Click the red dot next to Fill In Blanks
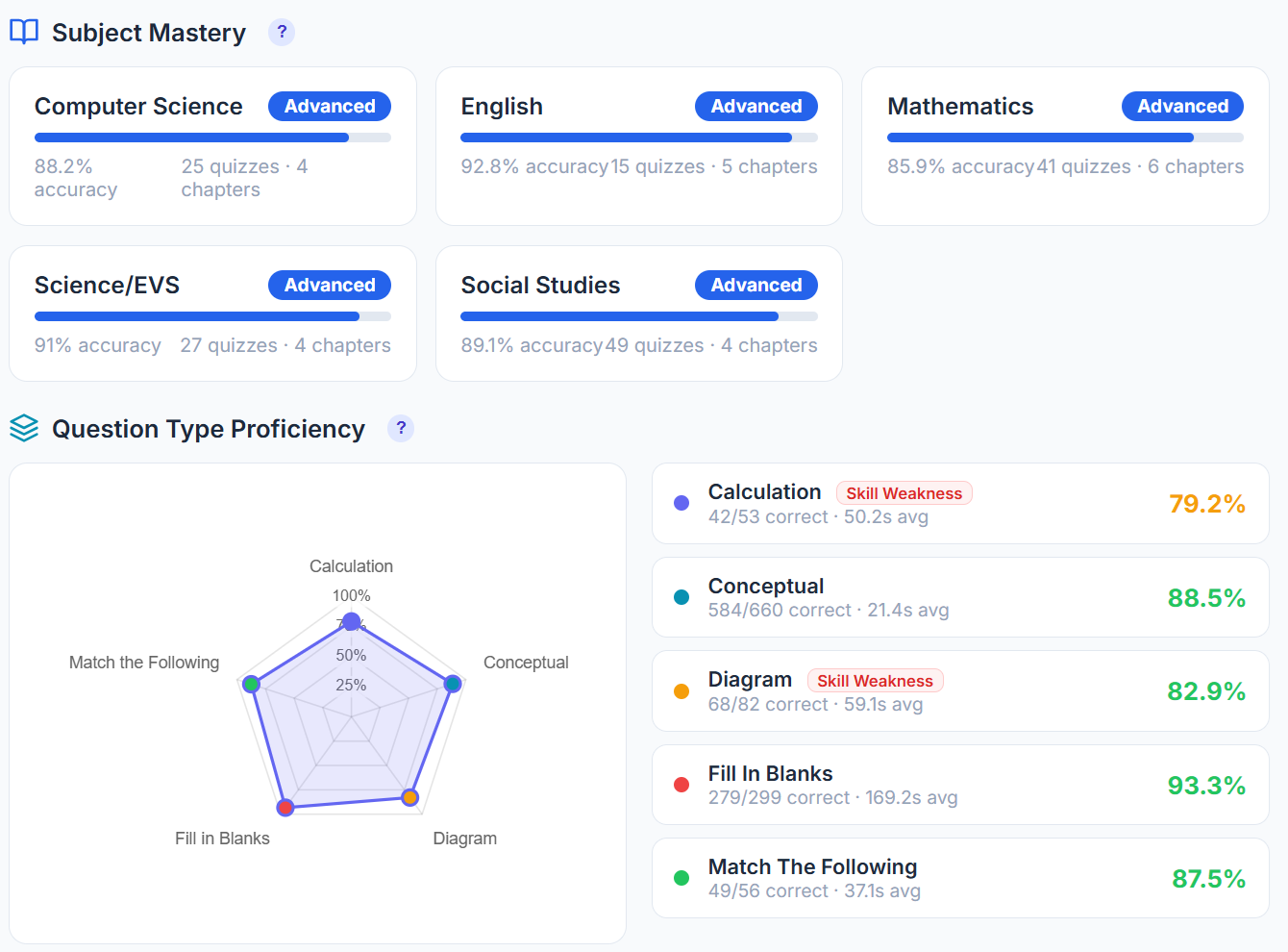The height and width of the screenshot is (952, 1288). pos(681,784)
